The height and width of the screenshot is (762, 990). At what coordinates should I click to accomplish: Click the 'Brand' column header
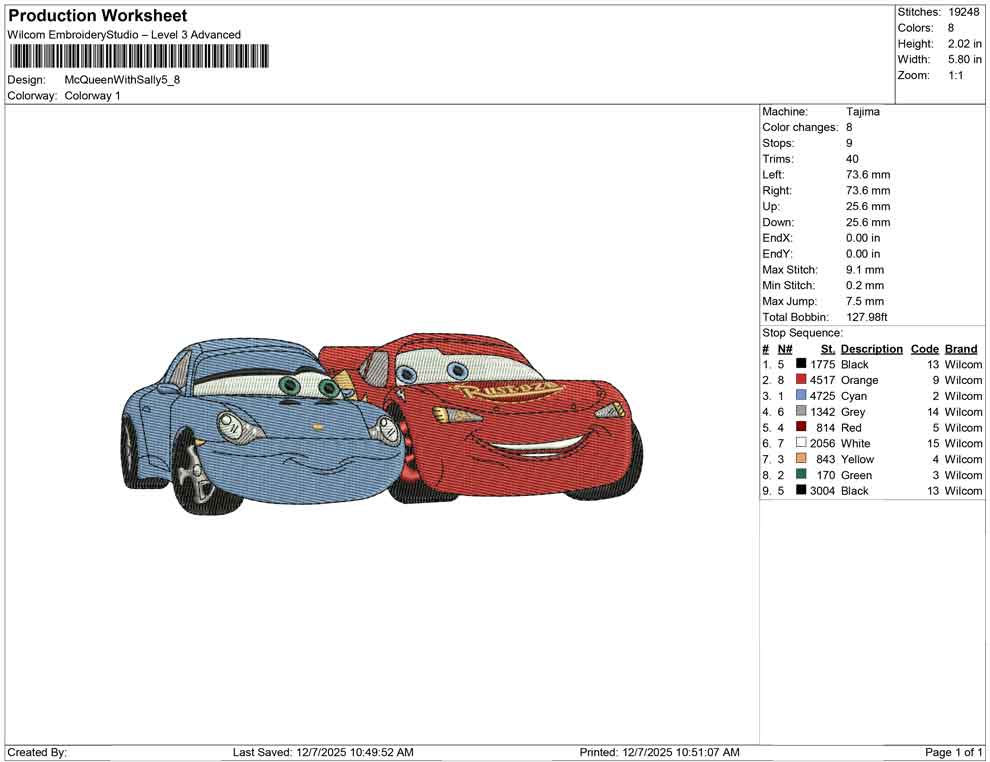coord(961,348)
